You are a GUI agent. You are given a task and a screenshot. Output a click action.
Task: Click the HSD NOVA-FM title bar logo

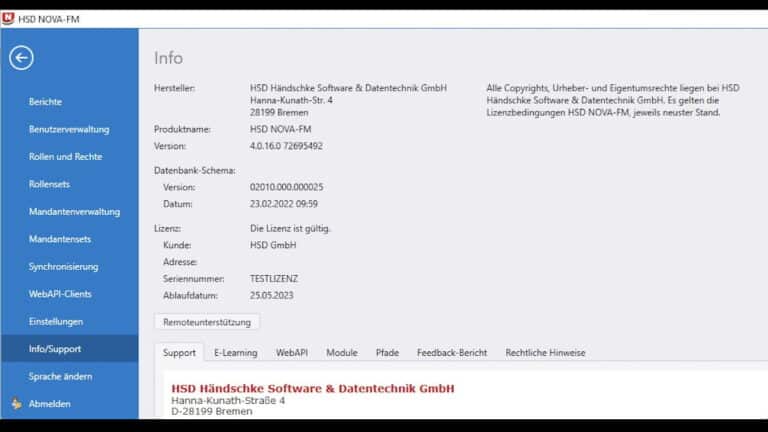(8, 18)
